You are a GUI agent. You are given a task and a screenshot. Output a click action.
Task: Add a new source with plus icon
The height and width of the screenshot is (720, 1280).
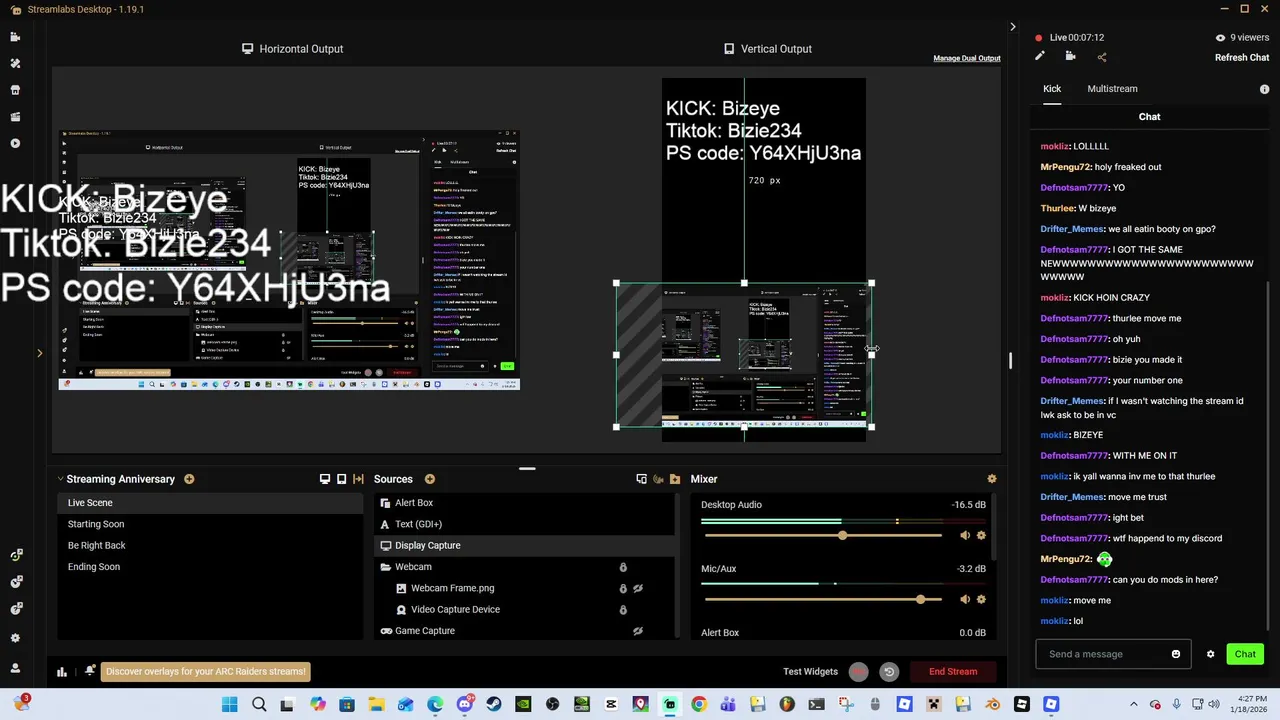click(430, 479)
